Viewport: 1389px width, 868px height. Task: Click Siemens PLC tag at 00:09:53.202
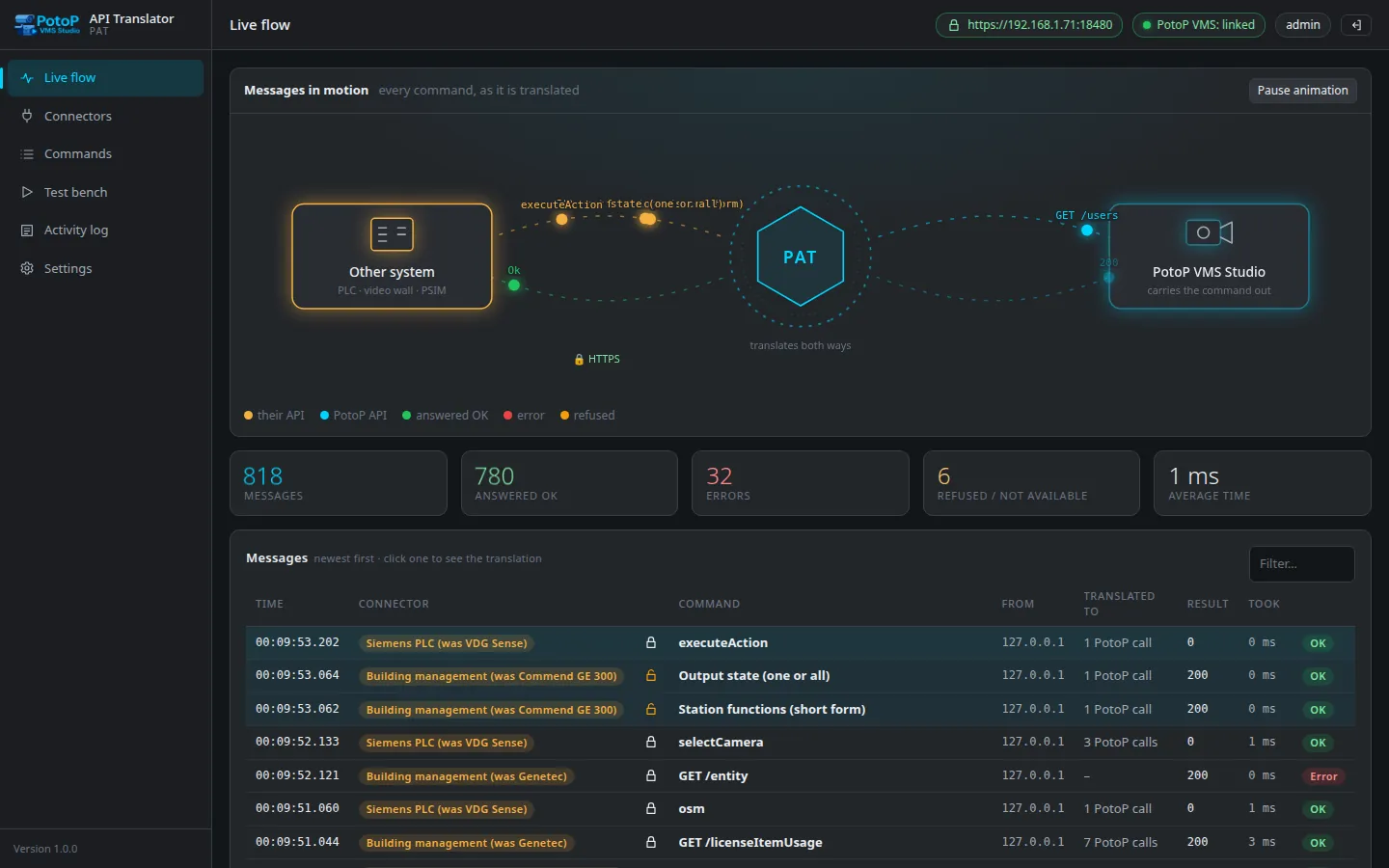(447, 643)
